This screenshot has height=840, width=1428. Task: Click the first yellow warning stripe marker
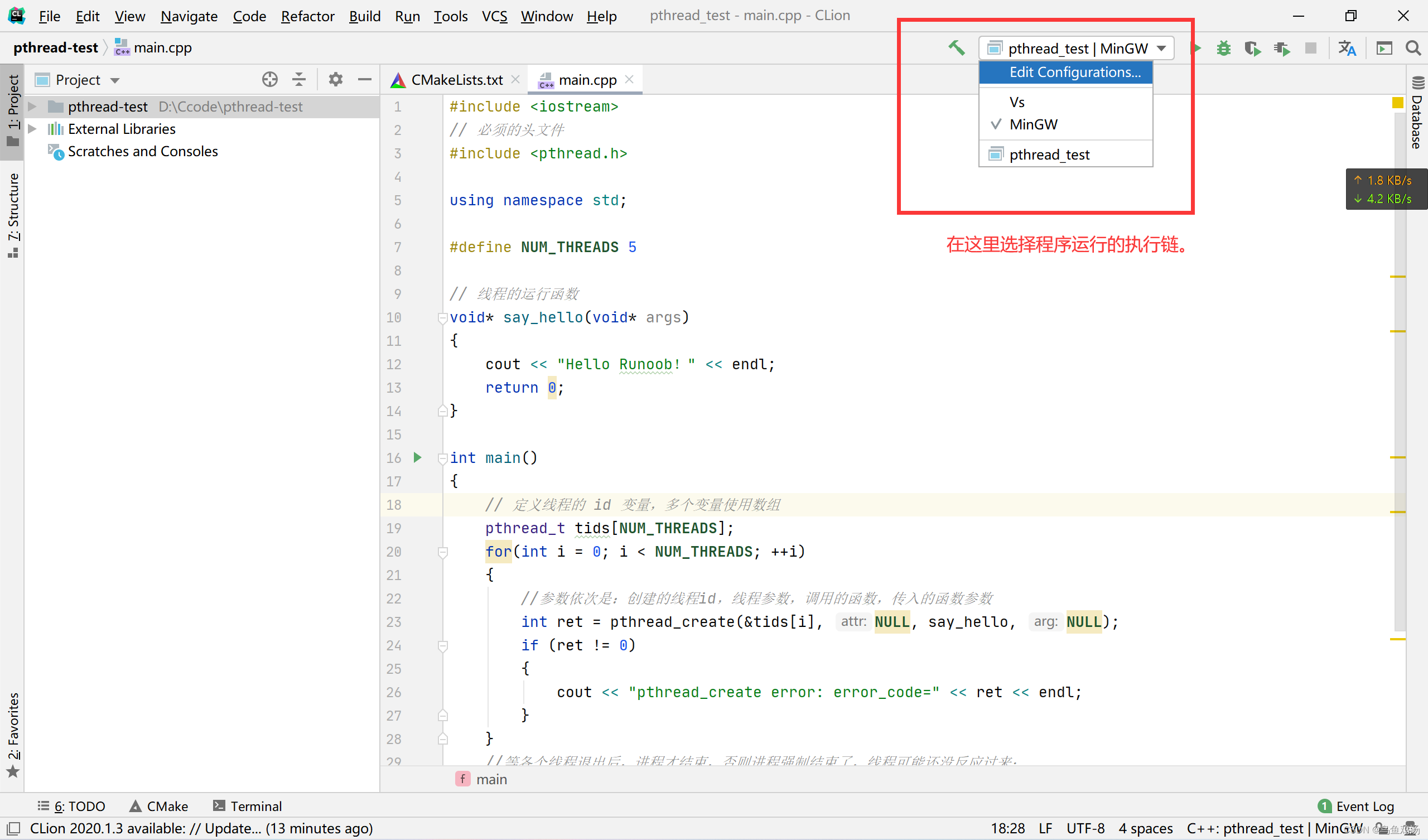pos(1398,277)
